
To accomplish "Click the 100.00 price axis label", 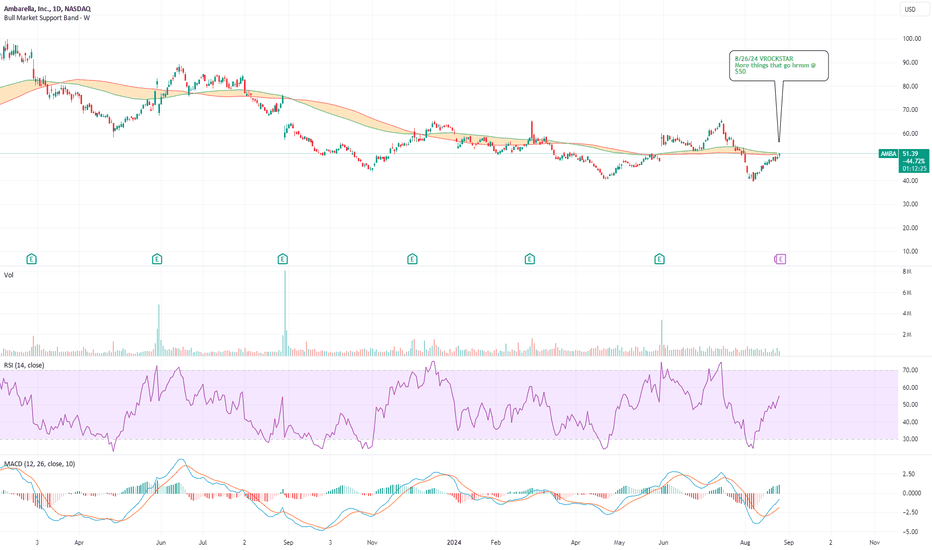I will click(x=911, y=39).
